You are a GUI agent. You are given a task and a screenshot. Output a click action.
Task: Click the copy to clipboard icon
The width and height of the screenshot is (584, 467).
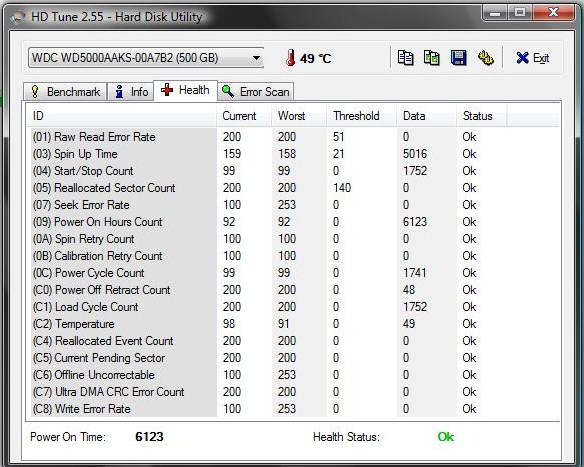click(405, 58)
